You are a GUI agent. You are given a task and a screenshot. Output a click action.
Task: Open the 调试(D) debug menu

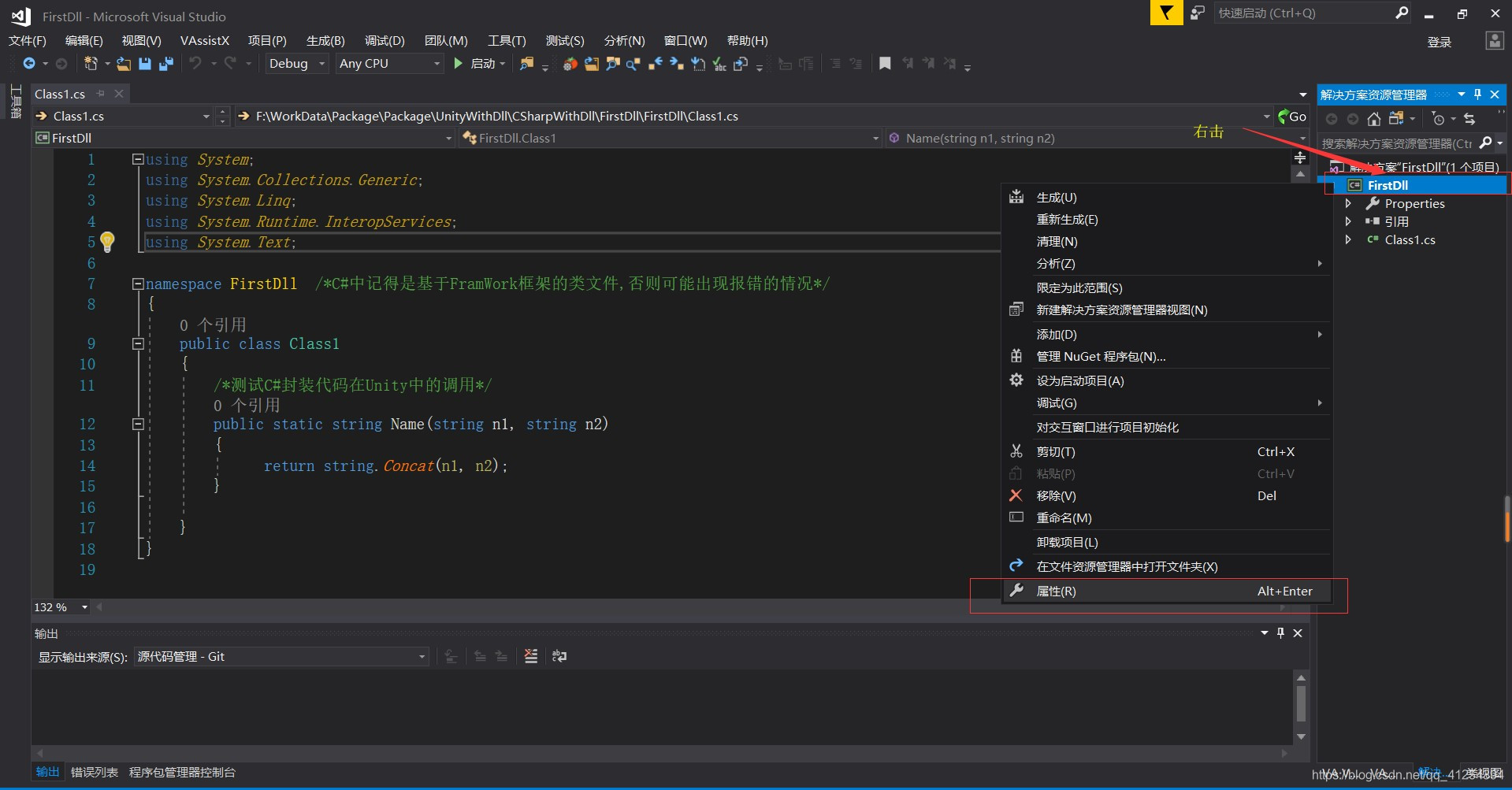pos(385,40)
